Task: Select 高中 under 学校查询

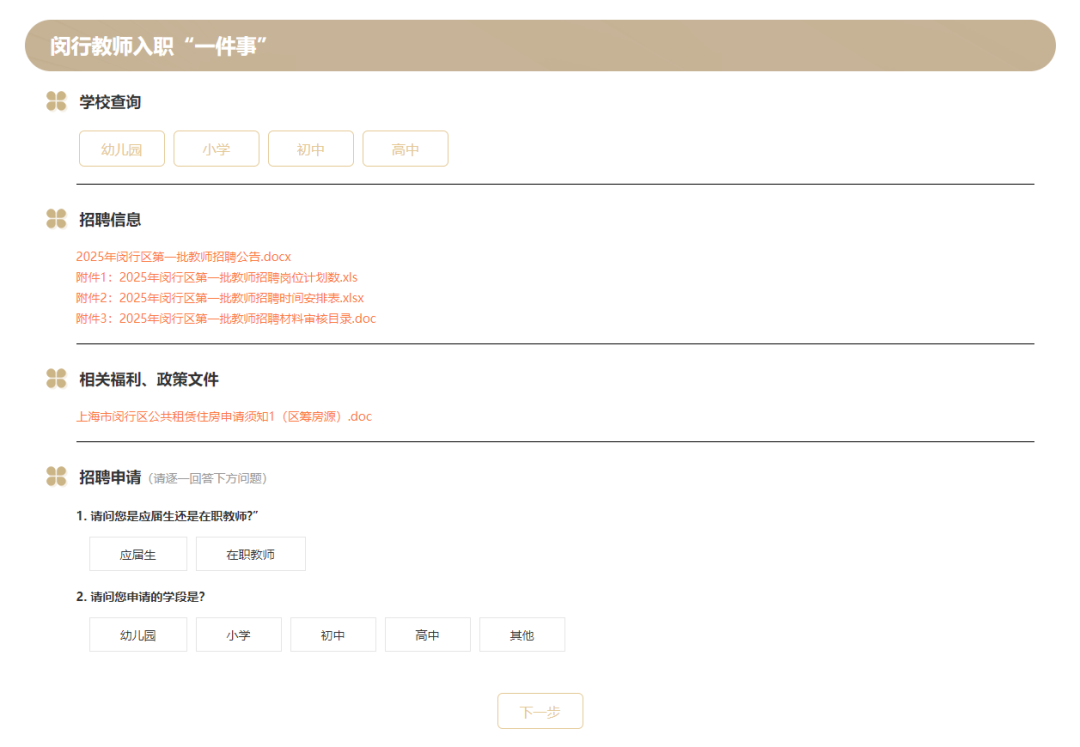Action: [405, 148]
